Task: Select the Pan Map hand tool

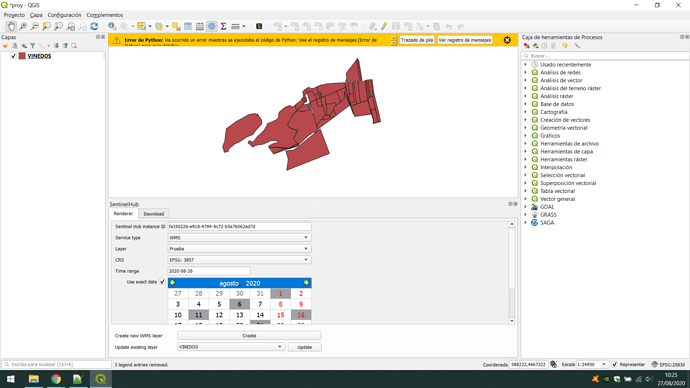Action: [x=11, y=26]
